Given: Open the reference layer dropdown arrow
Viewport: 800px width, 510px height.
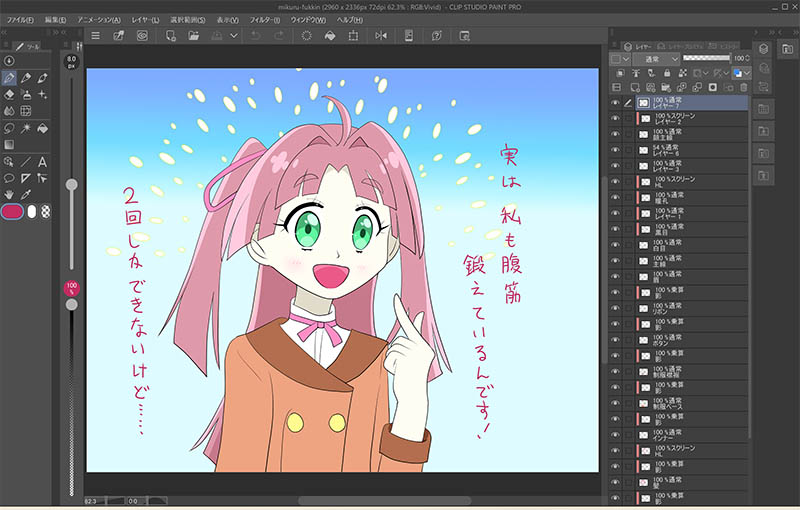Looking at the screenshot, I should tap(707, 73).
